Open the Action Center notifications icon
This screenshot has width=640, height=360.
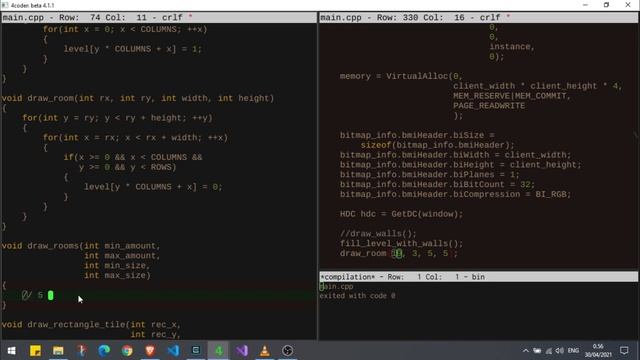click(x=624, y=351)
